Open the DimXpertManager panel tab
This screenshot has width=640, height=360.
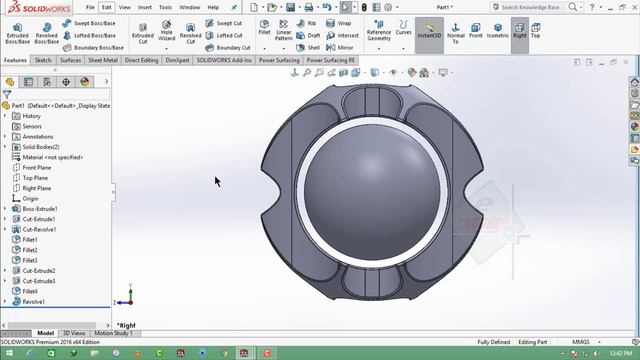(x=66, y=82)
